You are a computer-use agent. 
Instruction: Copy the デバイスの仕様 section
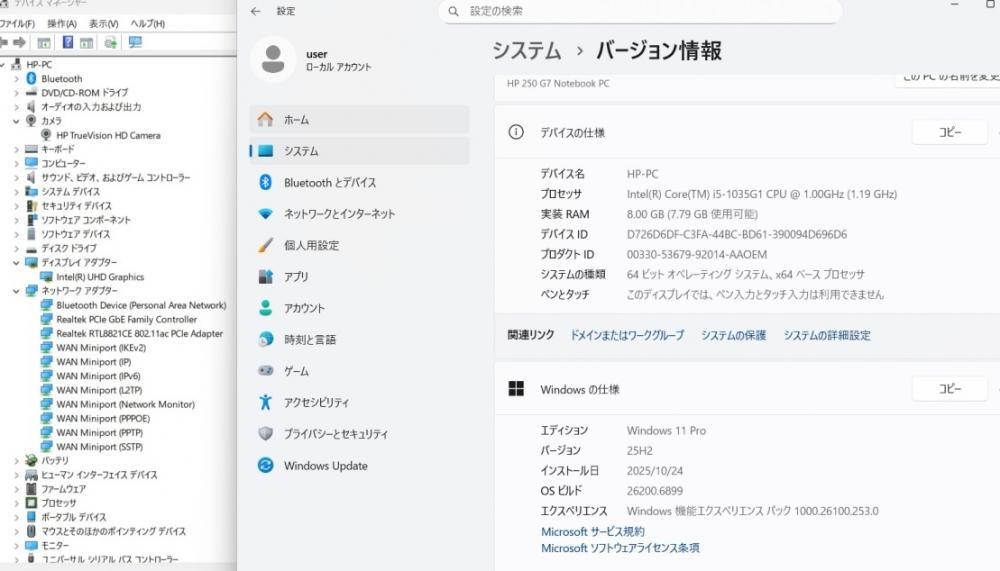point(950,132)
